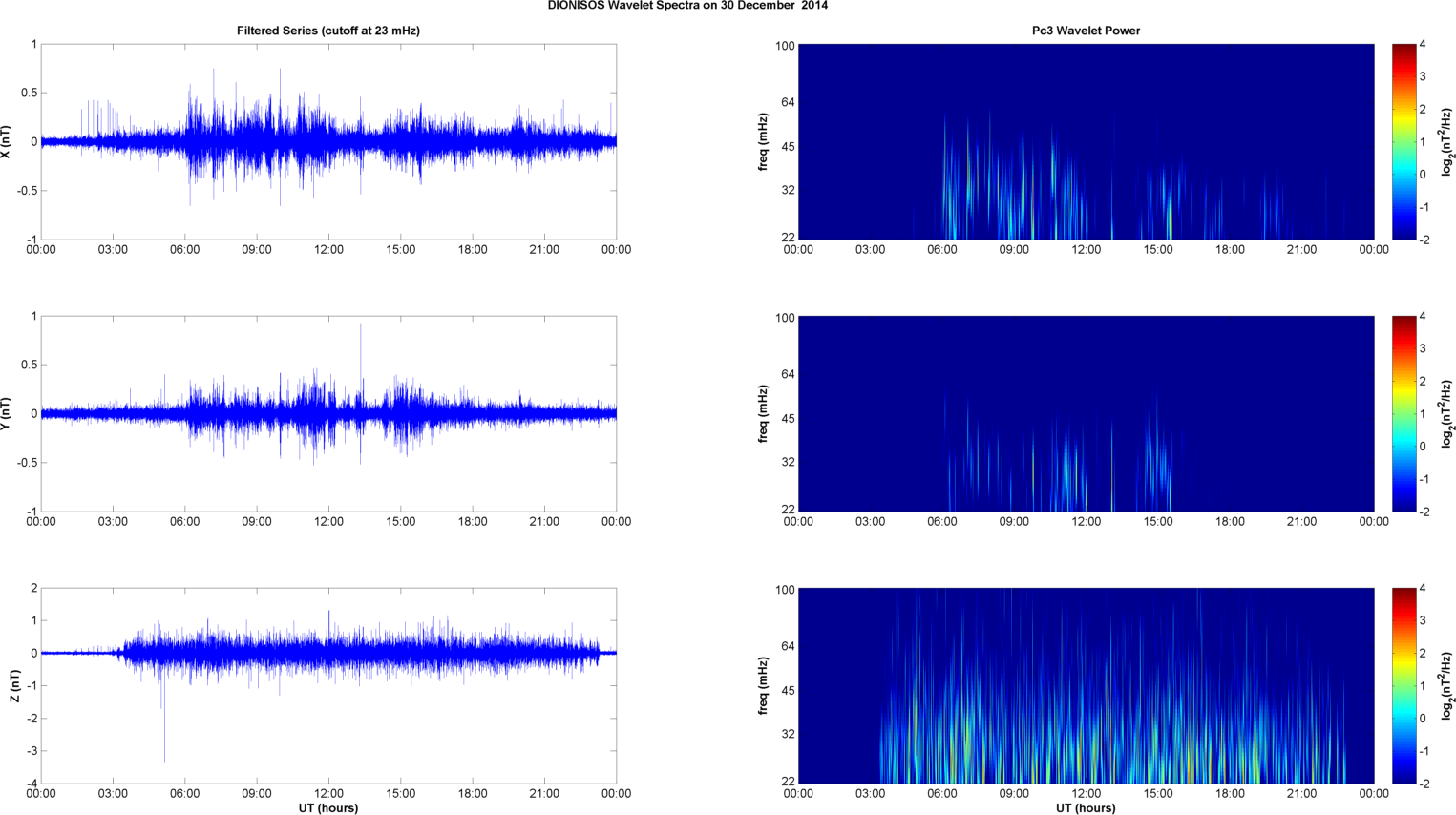Select the Pc3 Wavelet Power heading
The height and width of the screenshot is (815, 1456).
(x=1086, y=31)
